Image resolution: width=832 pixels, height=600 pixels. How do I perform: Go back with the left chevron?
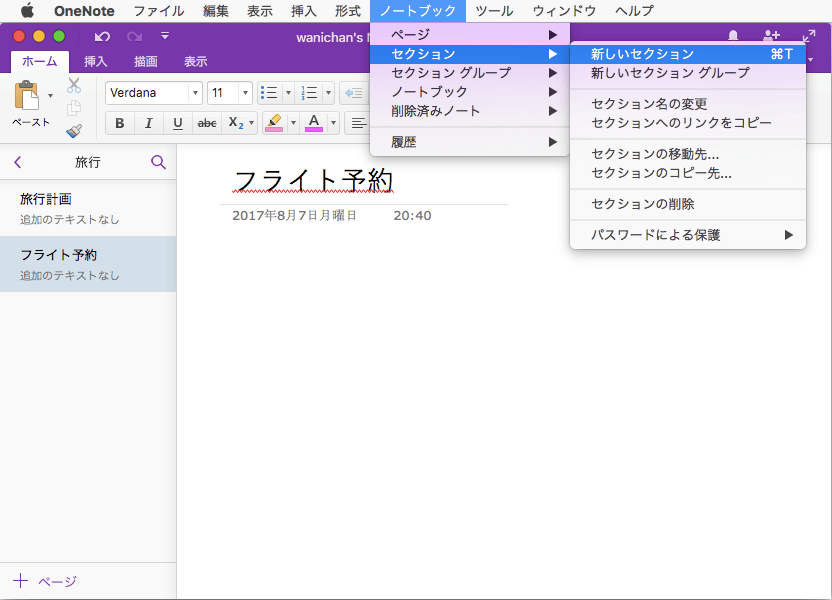click(18, 162)
